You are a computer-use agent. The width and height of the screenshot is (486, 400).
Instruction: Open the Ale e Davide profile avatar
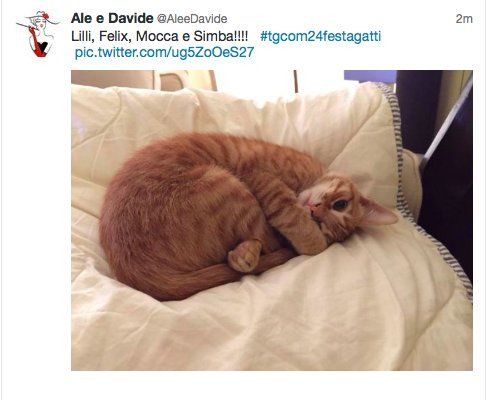pyautogui.click(x=37, y=34)
